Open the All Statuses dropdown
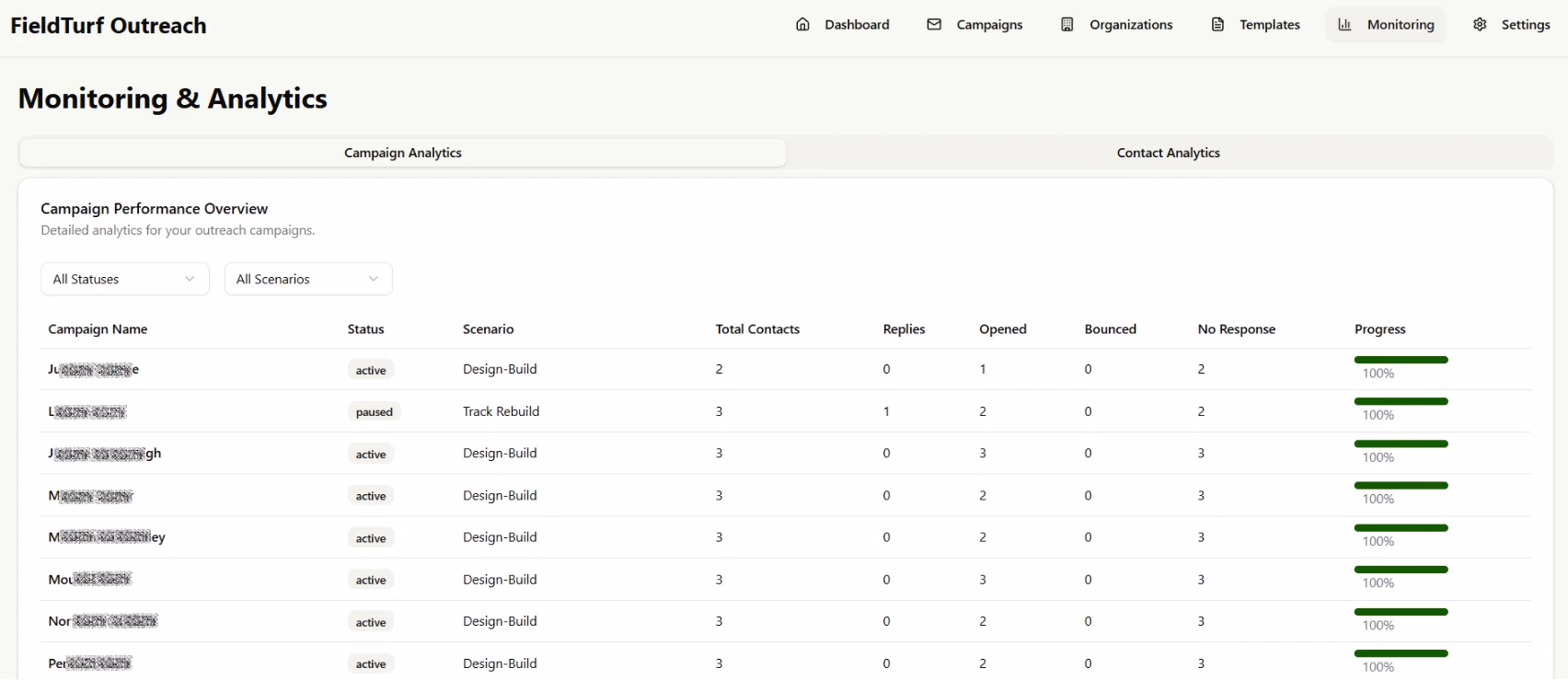This screenshot has height=680, width=1568. click(x=125, y=279)
